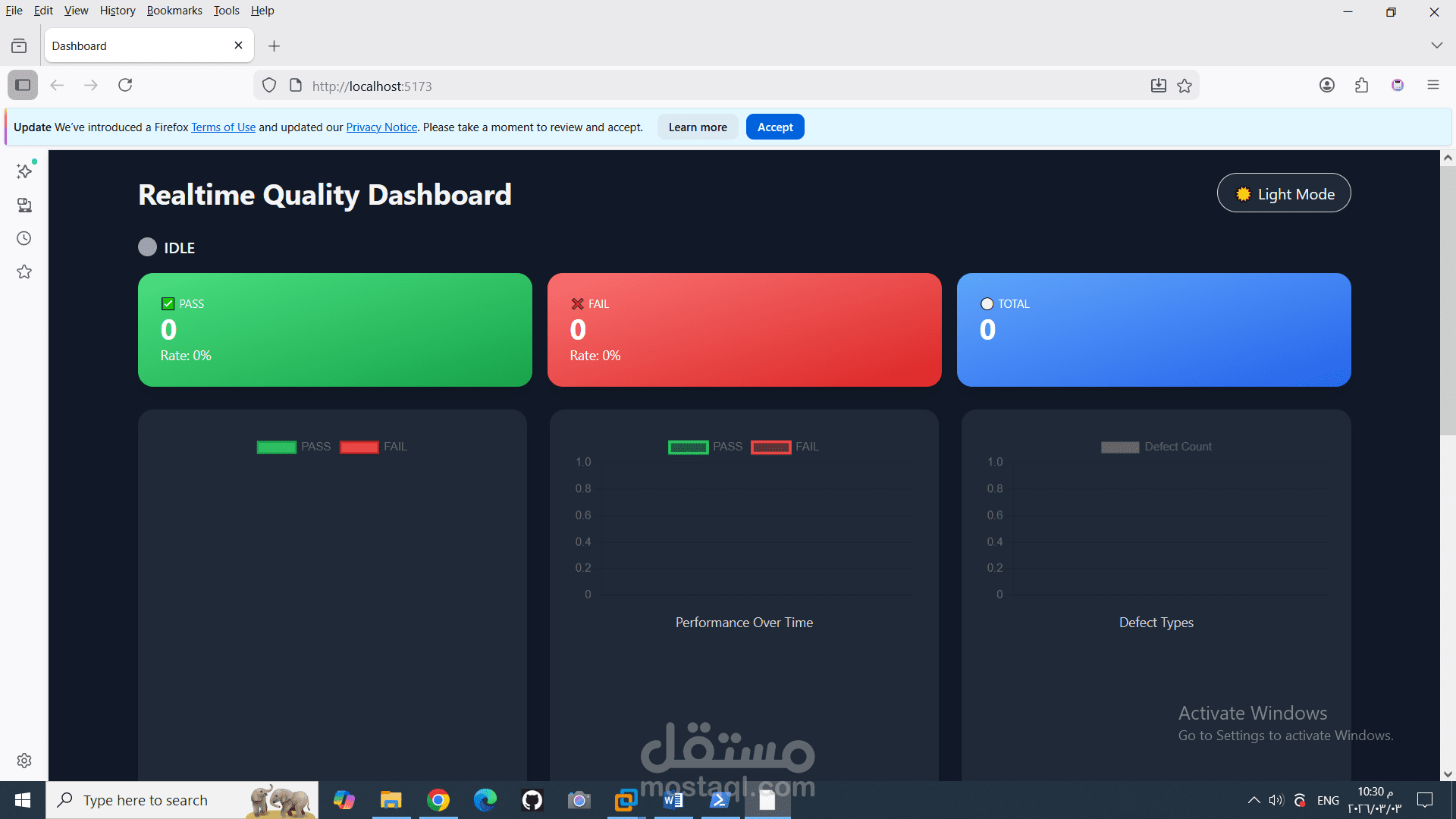1456x819 pixels.
Task: Open the Firefox hamburger application menu
Action: click(1434, 85)
